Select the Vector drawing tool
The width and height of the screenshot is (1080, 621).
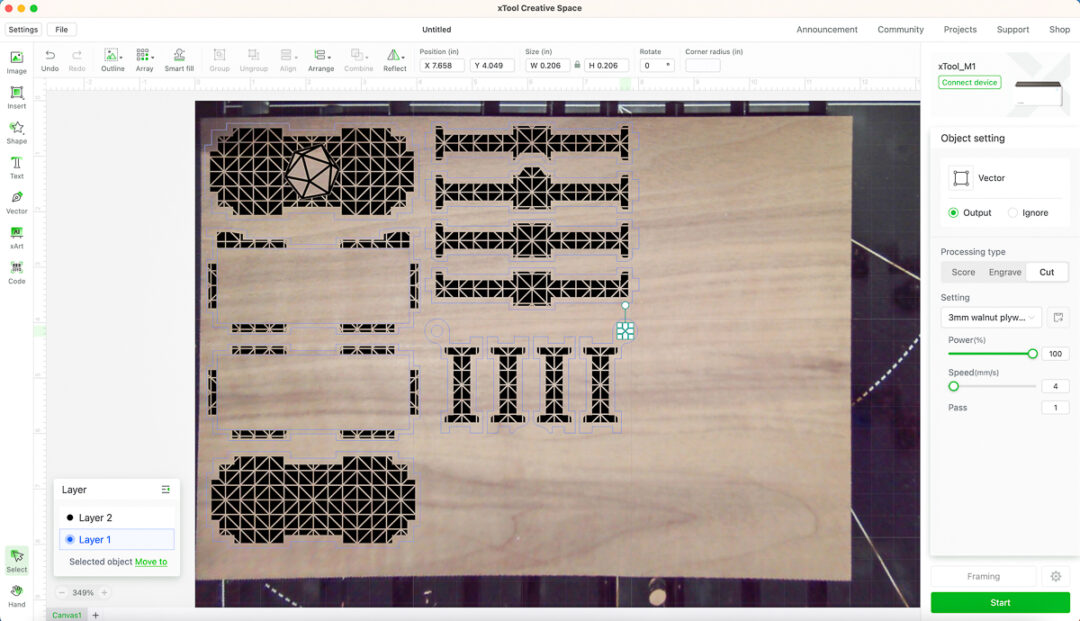point(16,203)
